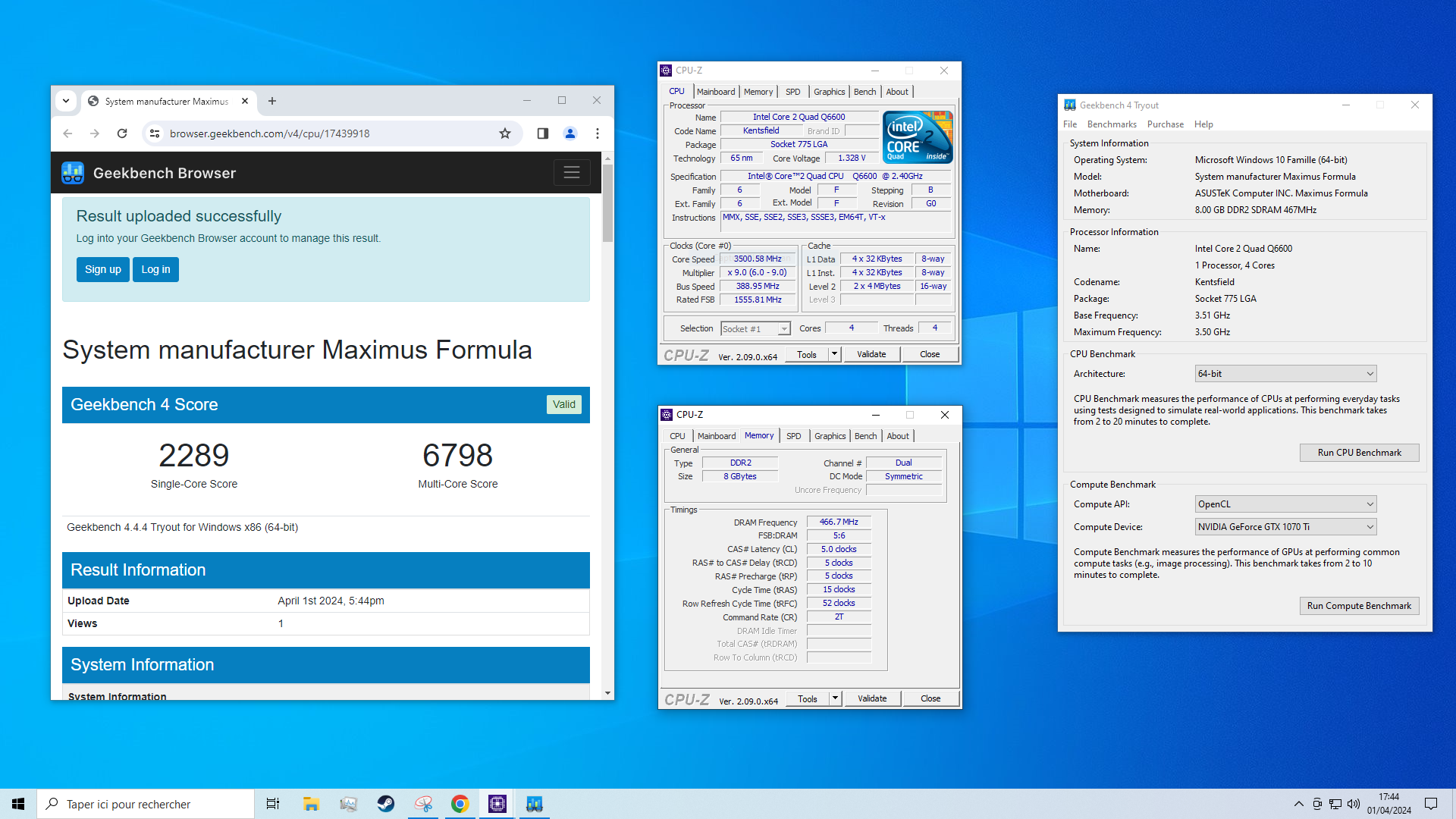The height and width of the screenshot is (819, 1456).
Task: Click the Intel Core 2 Quad logo
Action: (x=918, y=137)
